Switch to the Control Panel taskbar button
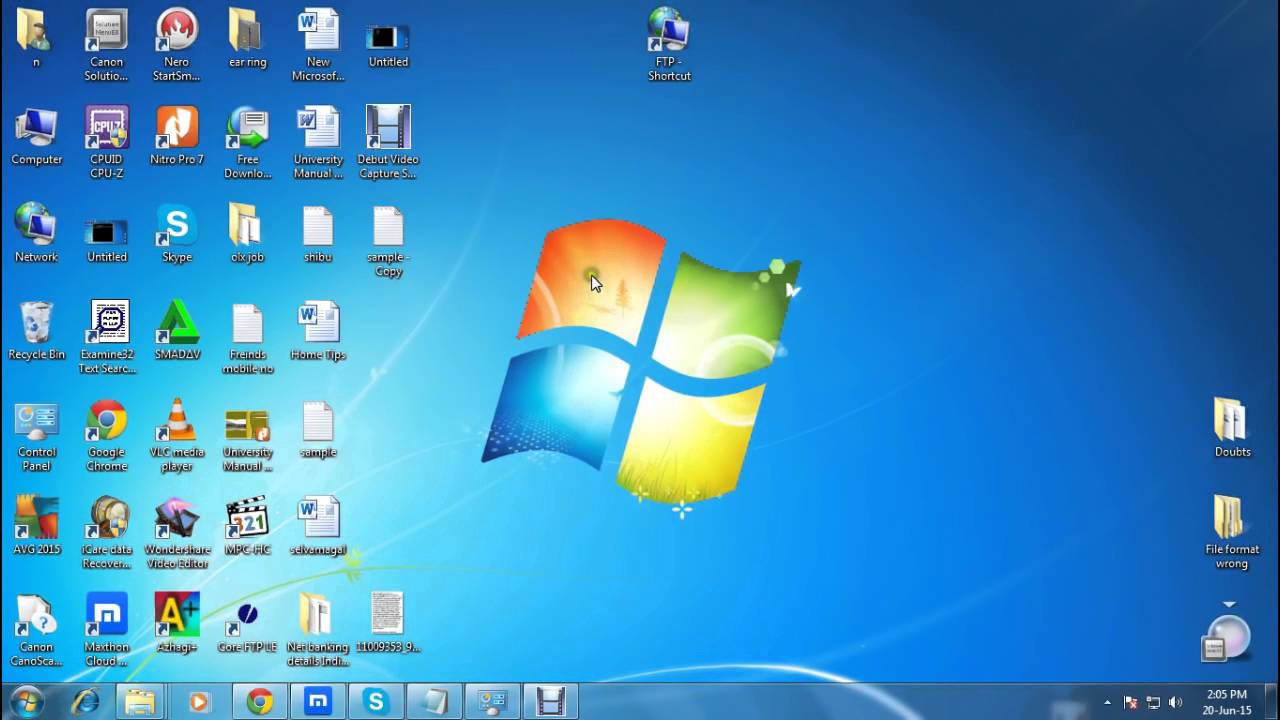The height and width of the screenshot is (720, 1280). 492,702
